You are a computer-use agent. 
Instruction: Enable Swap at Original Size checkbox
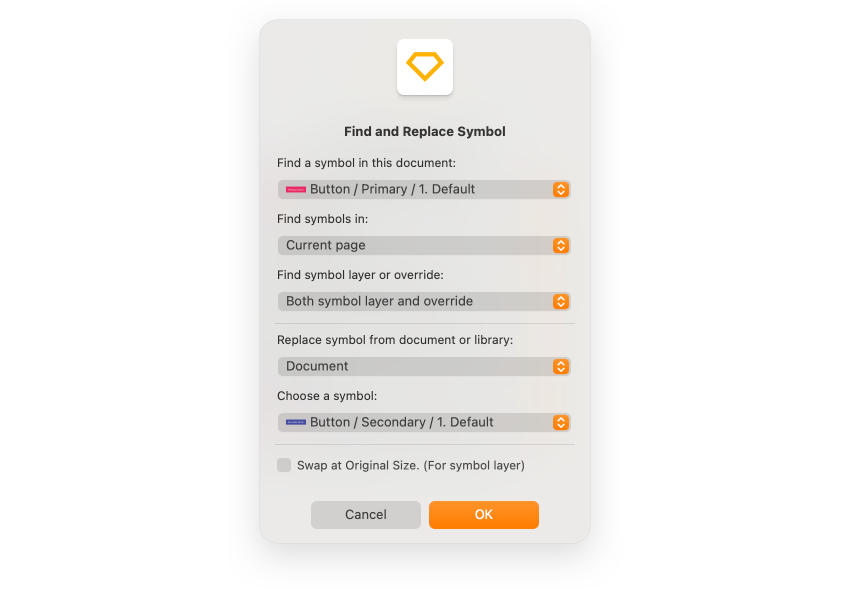pos(284,465)
